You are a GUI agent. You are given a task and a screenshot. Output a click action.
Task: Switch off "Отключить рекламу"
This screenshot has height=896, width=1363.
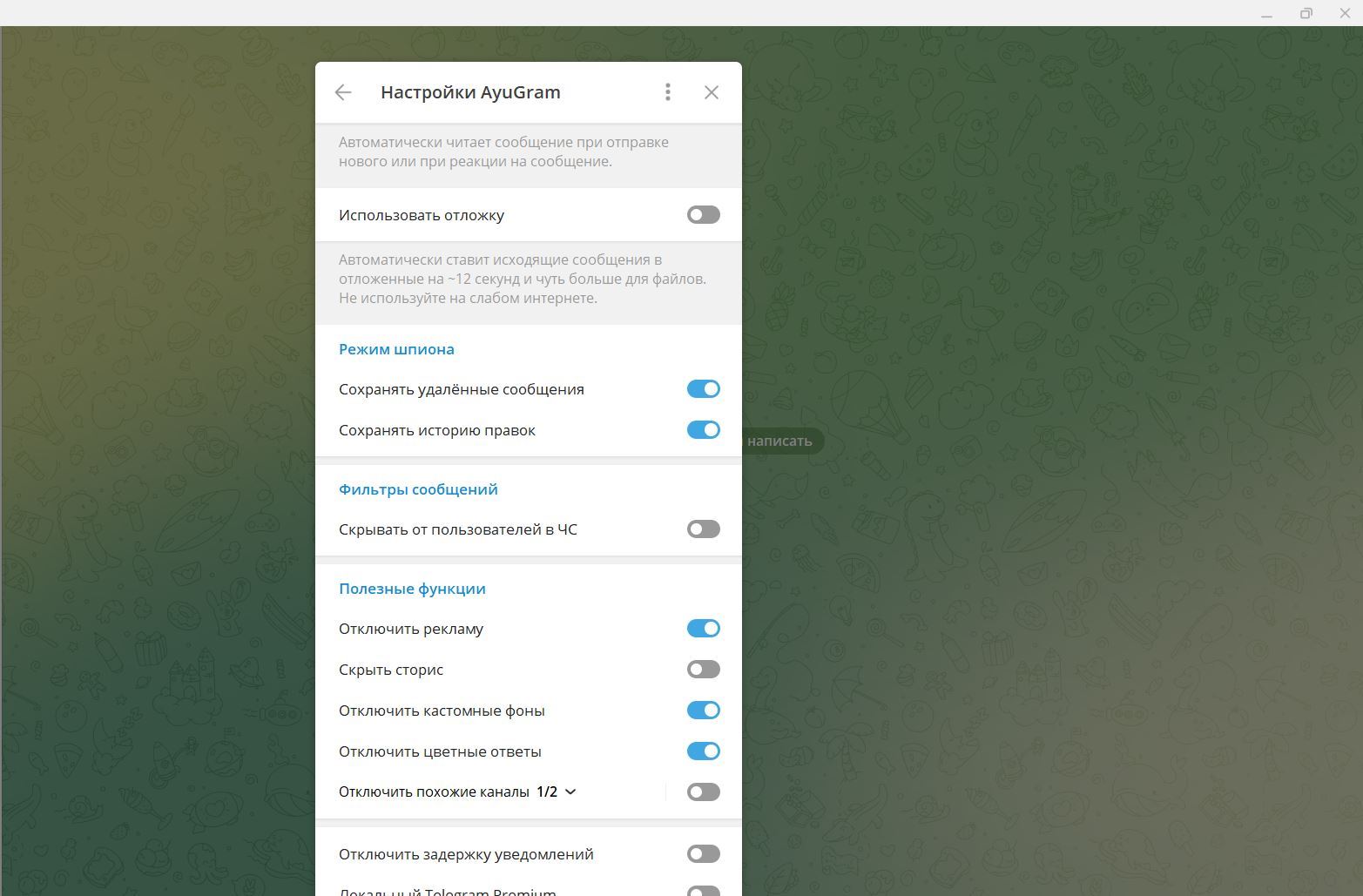(704, 629)
